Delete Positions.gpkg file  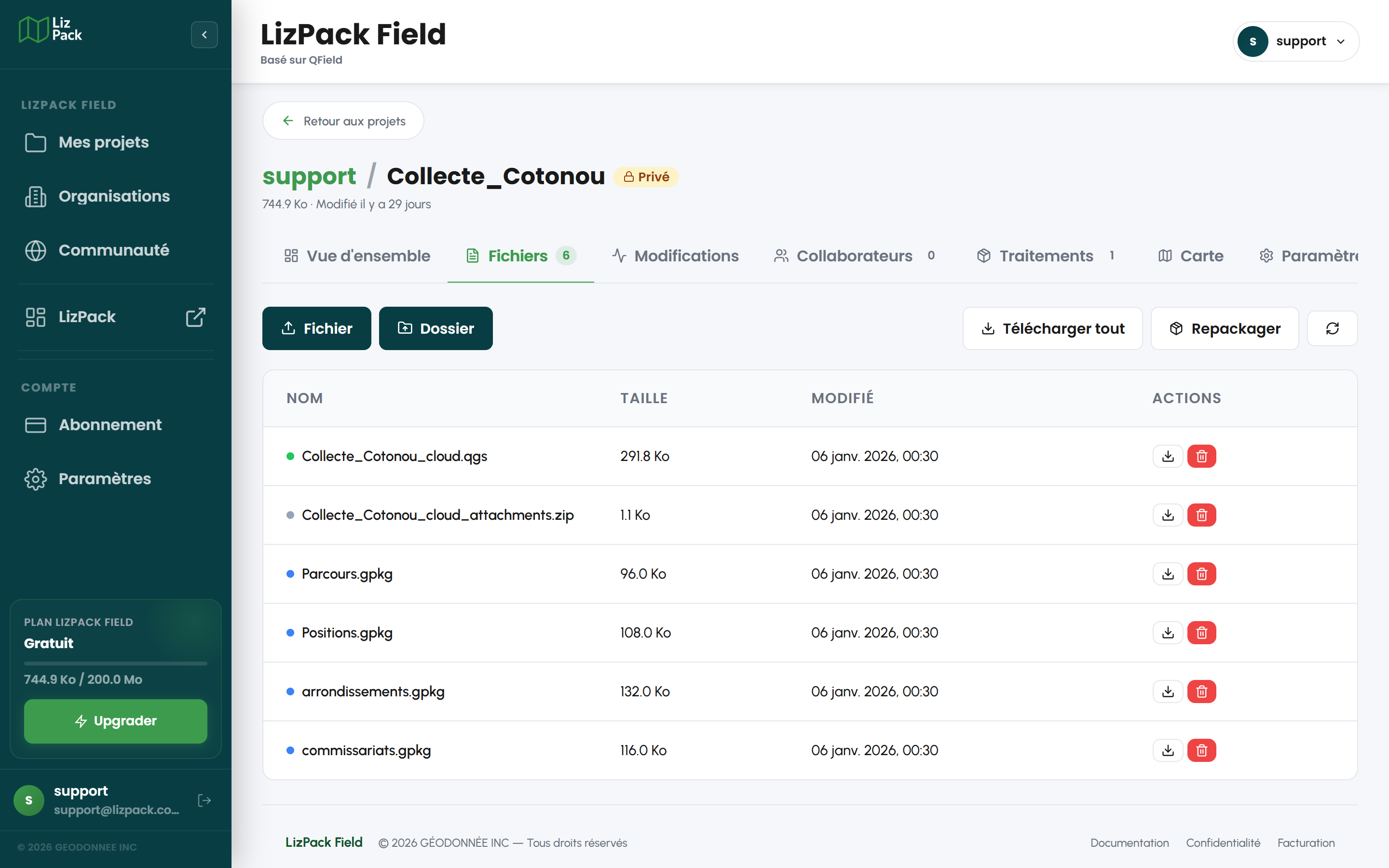(x=1202, y=633)
